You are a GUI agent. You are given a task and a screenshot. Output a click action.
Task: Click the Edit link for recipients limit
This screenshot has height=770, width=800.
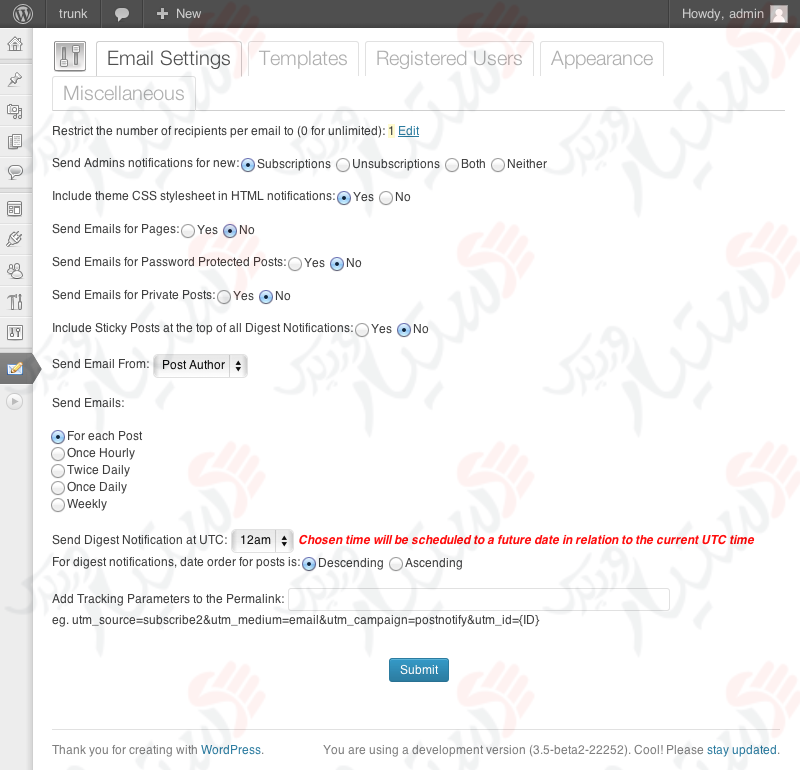(408, 131)
